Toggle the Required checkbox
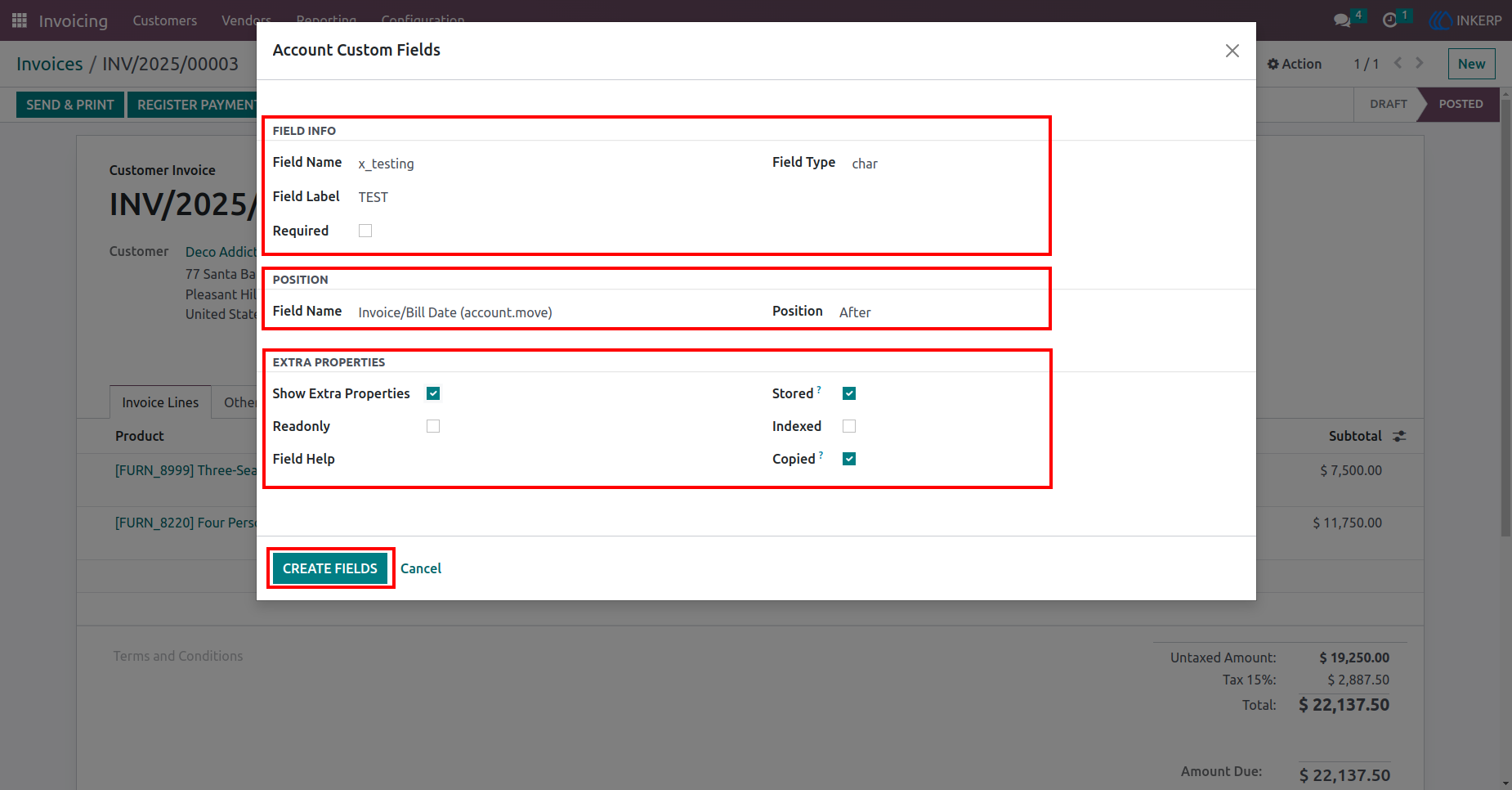Image resolution: width=1512 pixels, height=790 pixels. click(x=365, y=231)
